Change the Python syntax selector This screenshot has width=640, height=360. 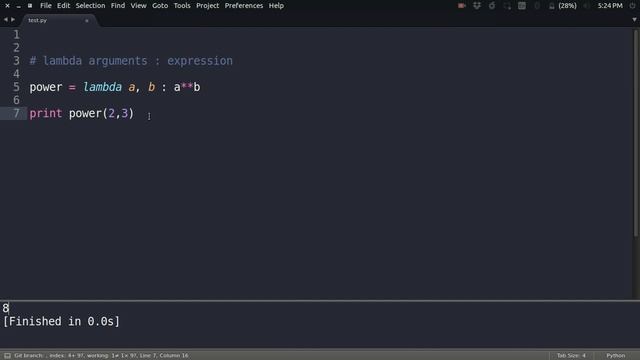coord(616,356)
